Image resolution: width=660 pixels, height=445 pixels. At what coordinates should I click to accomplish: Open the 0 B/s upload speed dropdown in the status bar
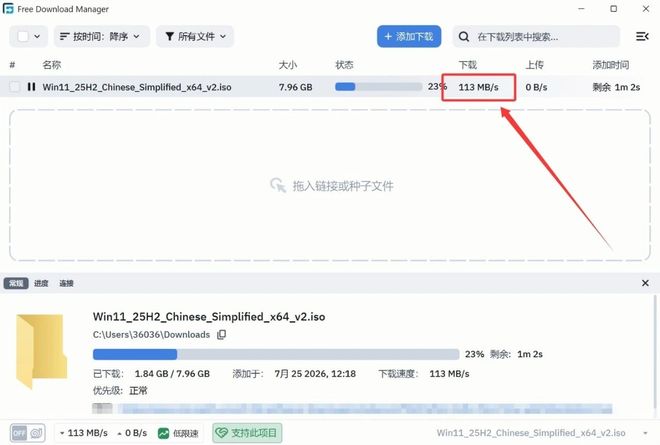click(x=132, y=433)
